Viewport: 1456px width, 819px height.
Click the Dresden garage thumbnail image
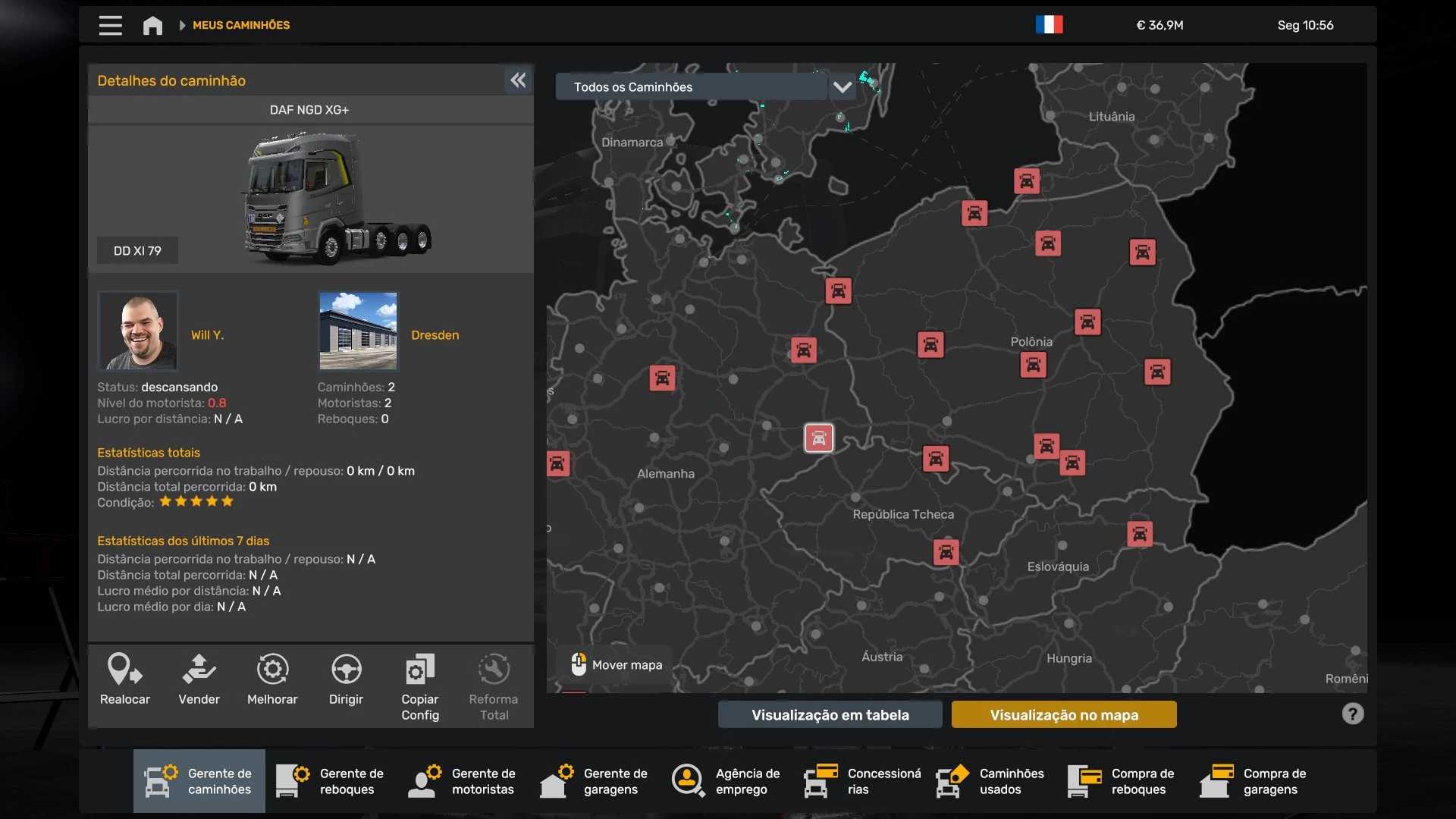point(358,331)
